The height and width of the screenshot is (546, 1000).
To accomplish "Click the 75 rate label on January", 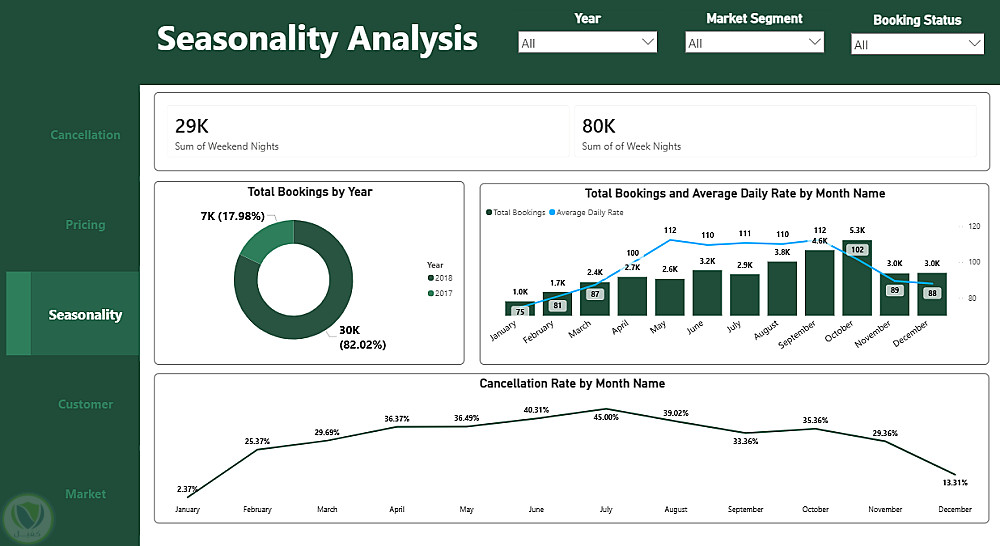I will (x=520, y=312).
